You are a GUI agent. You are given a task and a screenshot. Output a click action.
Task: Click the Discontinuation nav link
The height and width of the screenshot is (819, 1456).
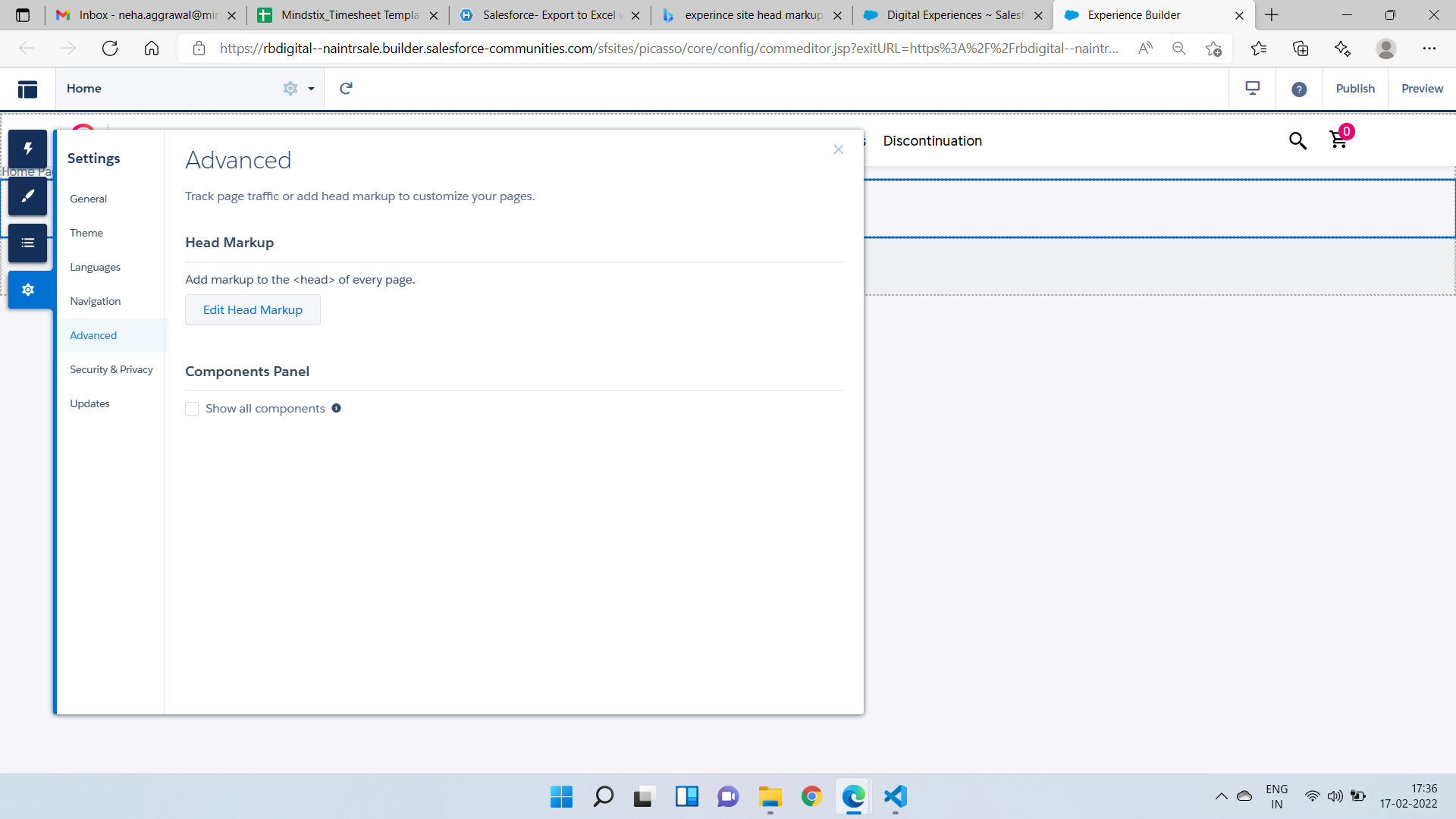[932, 141]
